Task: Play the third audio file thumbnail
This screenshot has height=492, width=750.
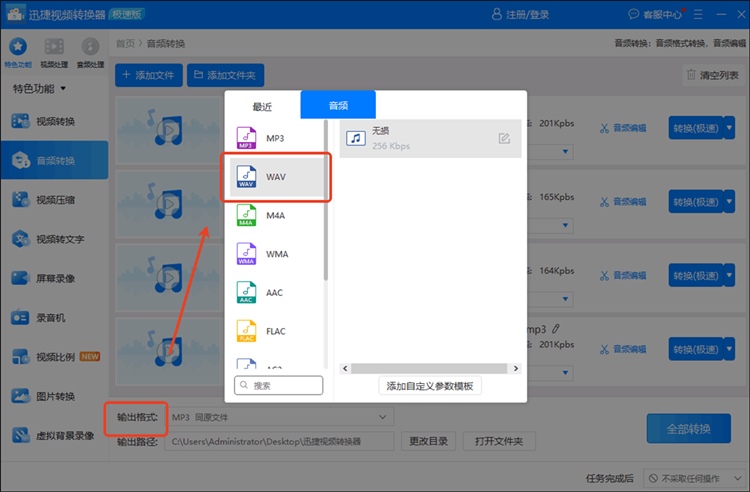Action: tap(169, 277)
